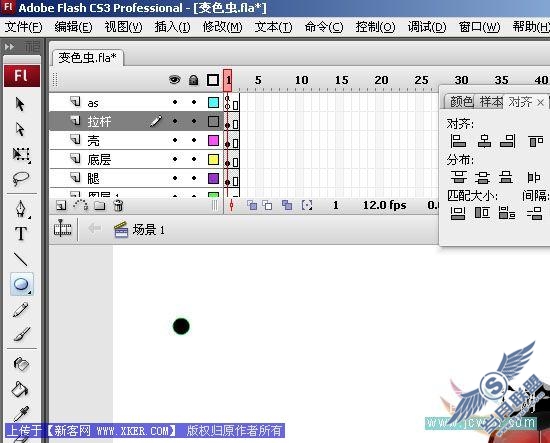Click cyan outline swatch of as layer
This screenshot has width=550, height=443.
tap(213, 102)
